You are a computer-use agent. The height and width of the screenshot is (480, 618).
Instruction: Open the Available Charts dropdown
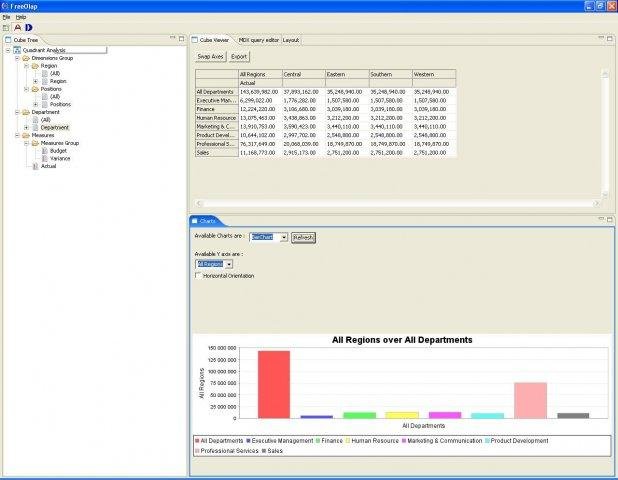[284, 238]
